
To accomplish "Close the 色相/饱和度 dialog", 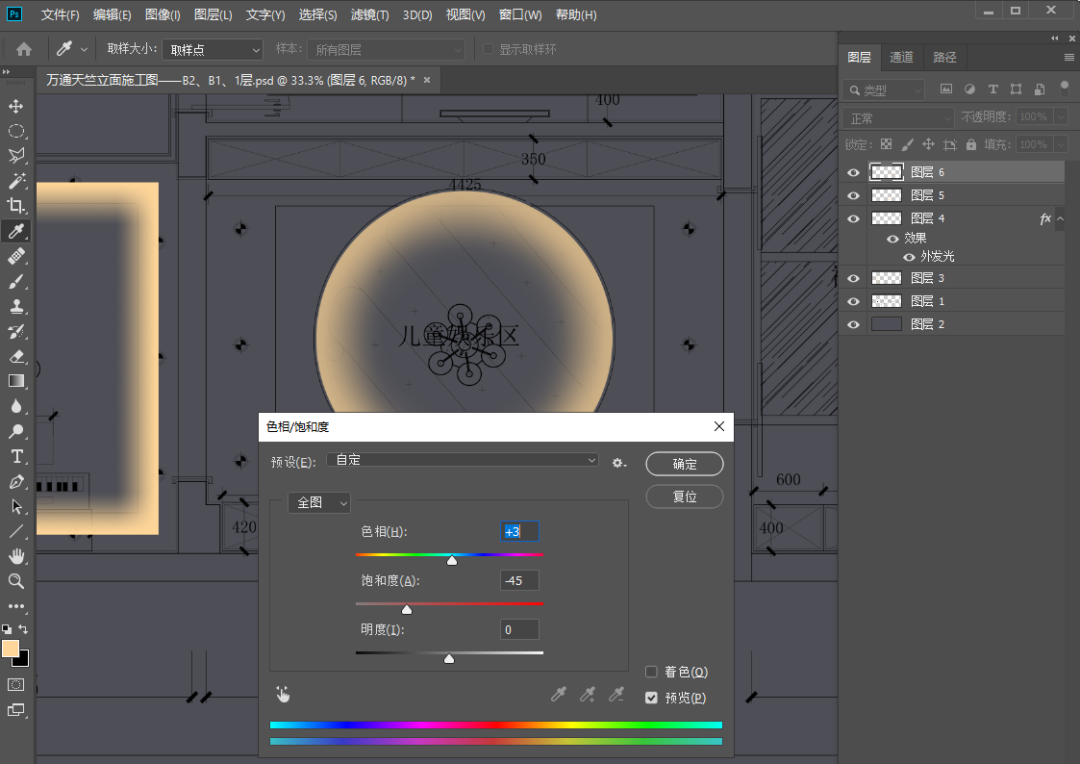I will click(x=718, y=426).
